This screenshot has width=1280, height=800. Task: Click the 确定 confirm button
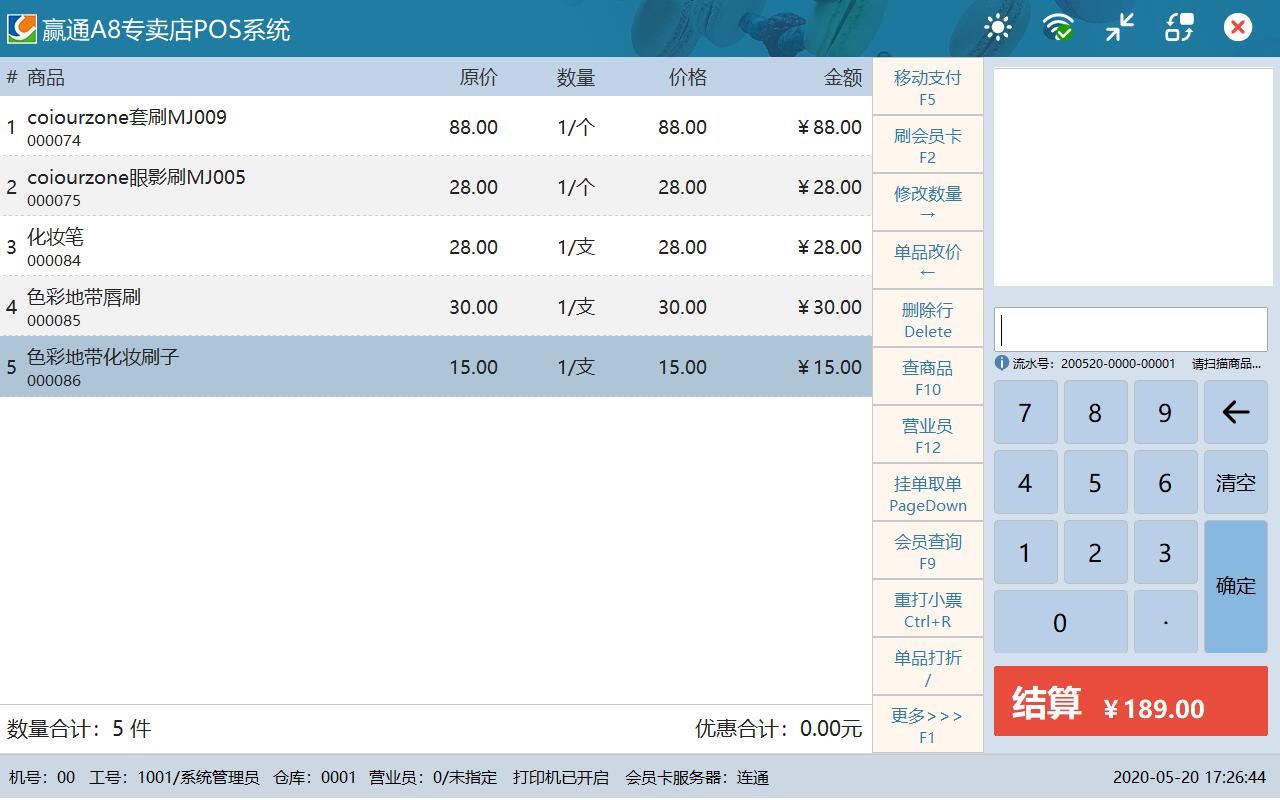(x=1235, y=586)
